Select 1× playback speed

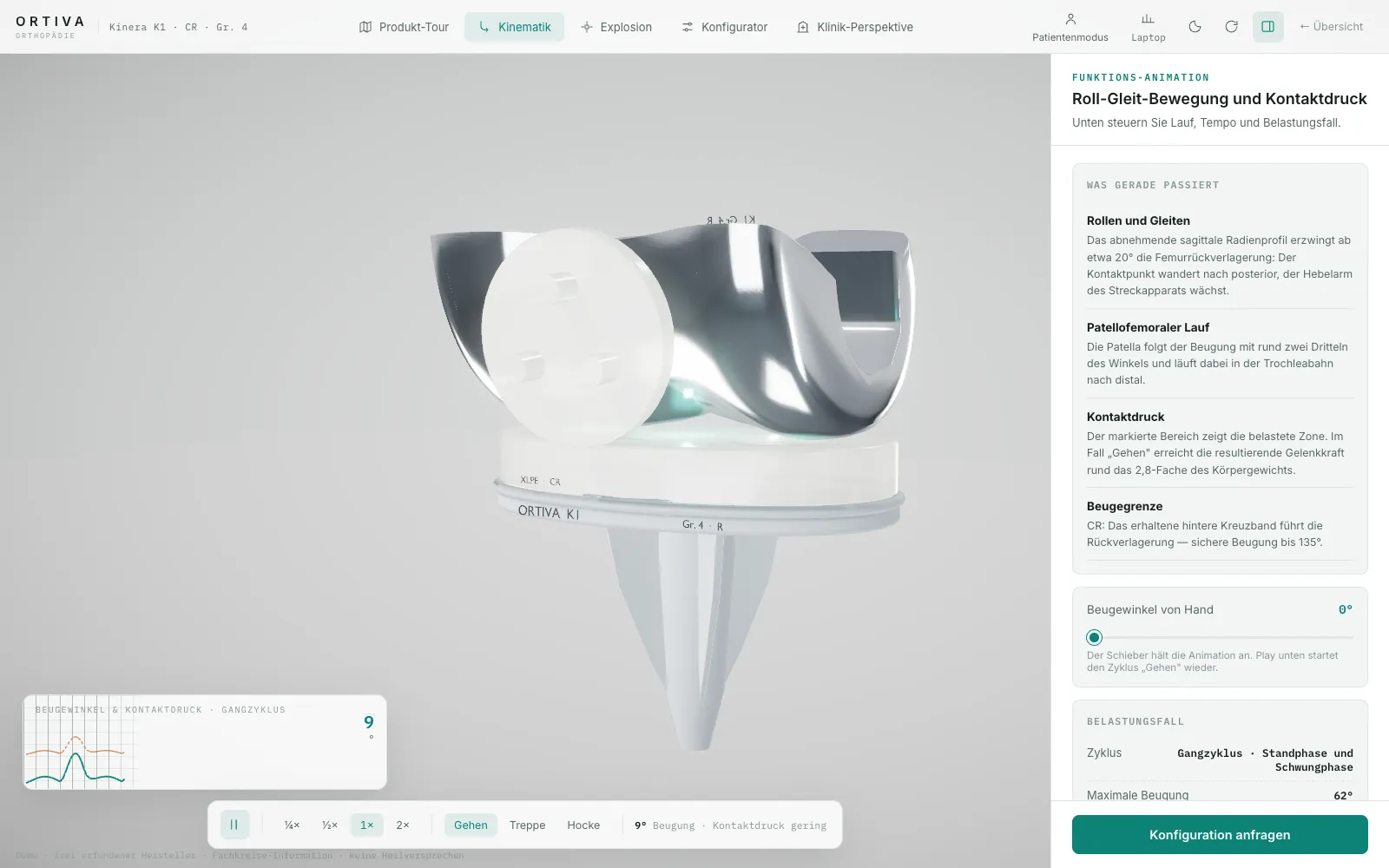click(x=367, y=825)
